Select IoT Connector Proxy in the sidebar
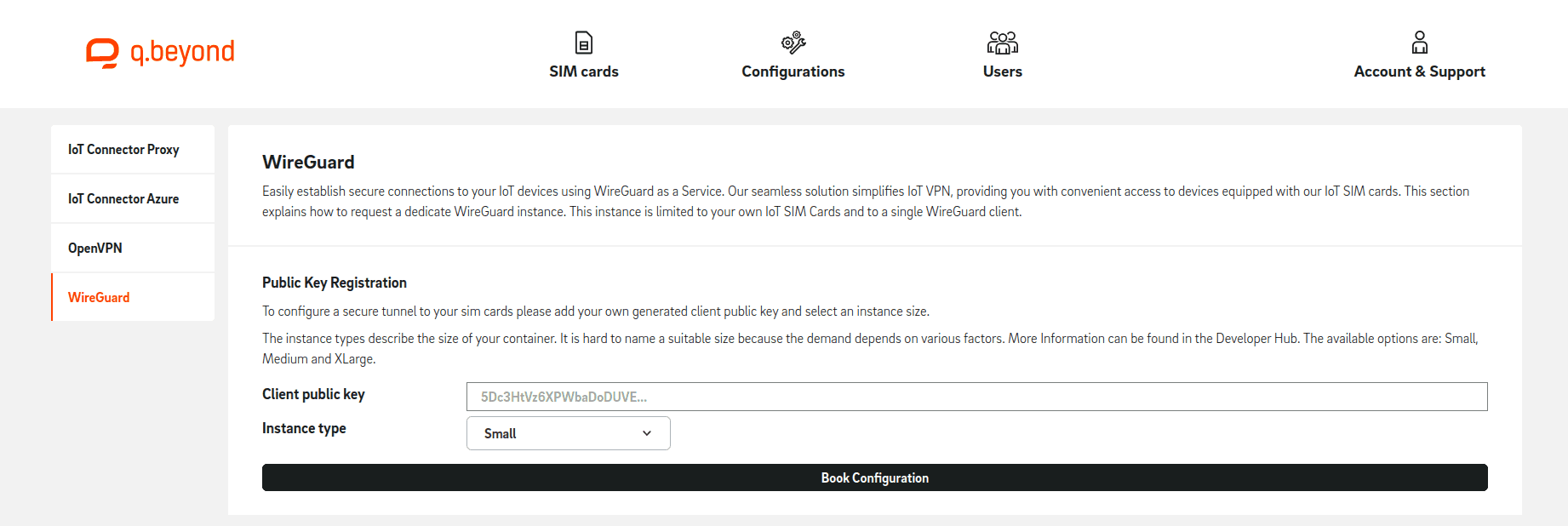The image size is (1568, 526). tap(123, 150)
